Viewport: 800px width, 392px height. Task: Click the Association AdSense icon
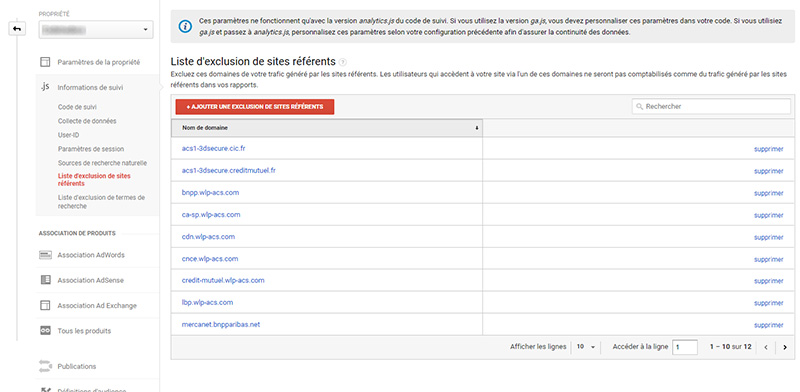click(45, 280)
